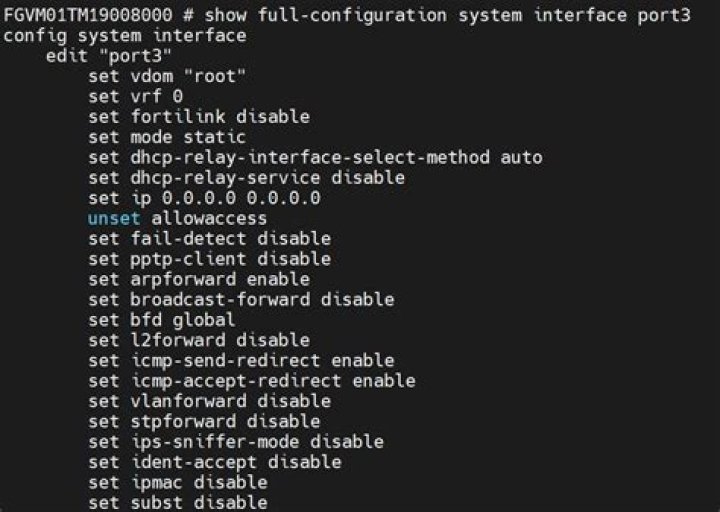Click the 'set broadcast-forward disable' line
The width and height of the screenshot is (720, 512).
241,299
